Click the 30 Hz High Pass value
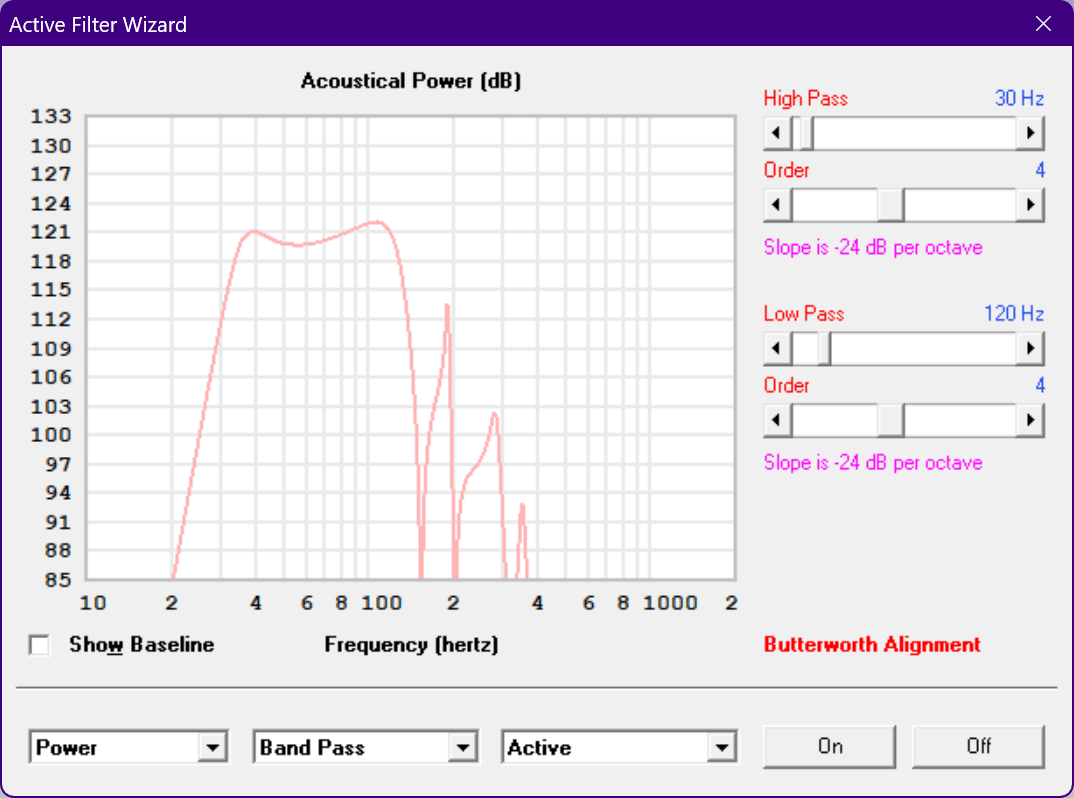 [1019, 99]
